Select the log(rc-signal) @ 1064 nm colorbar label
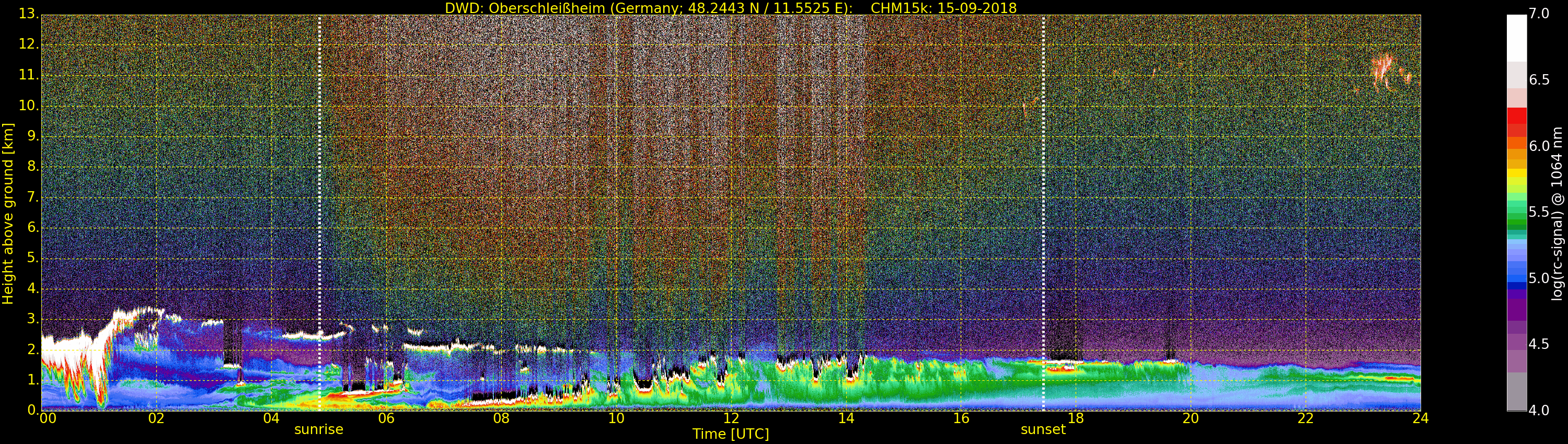Viewport: 1568px width, 444px height. [1557, 213]
